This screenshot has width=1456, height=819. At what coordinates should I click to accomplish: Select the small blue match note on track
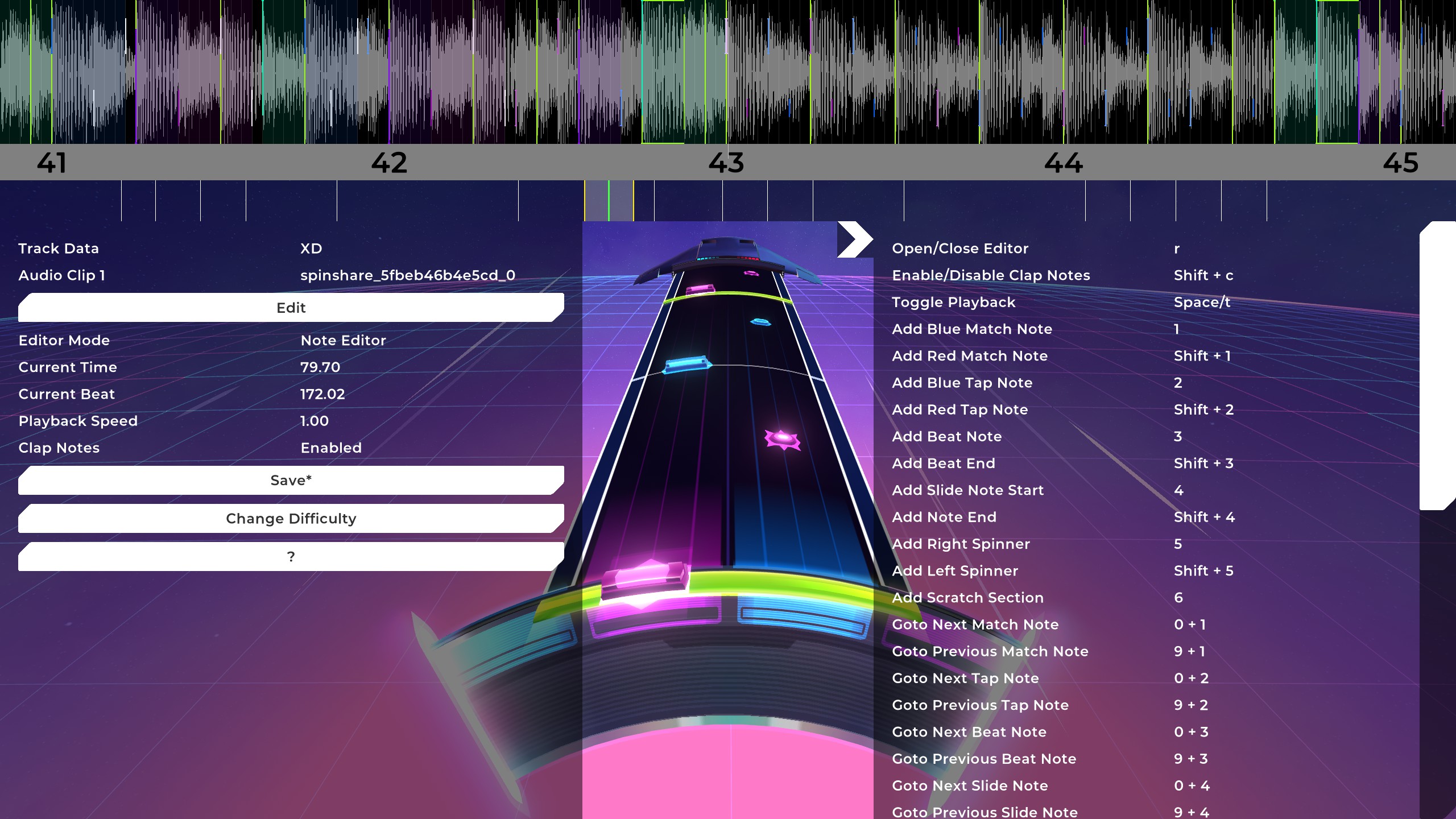click(760, 322)
